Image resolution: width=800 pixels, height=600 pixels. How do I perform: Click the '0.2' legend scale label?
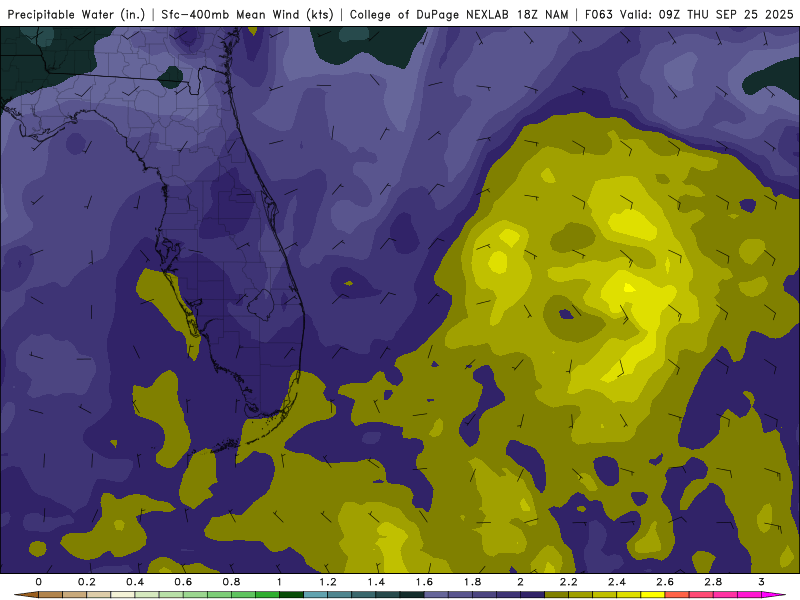(87, 582)
